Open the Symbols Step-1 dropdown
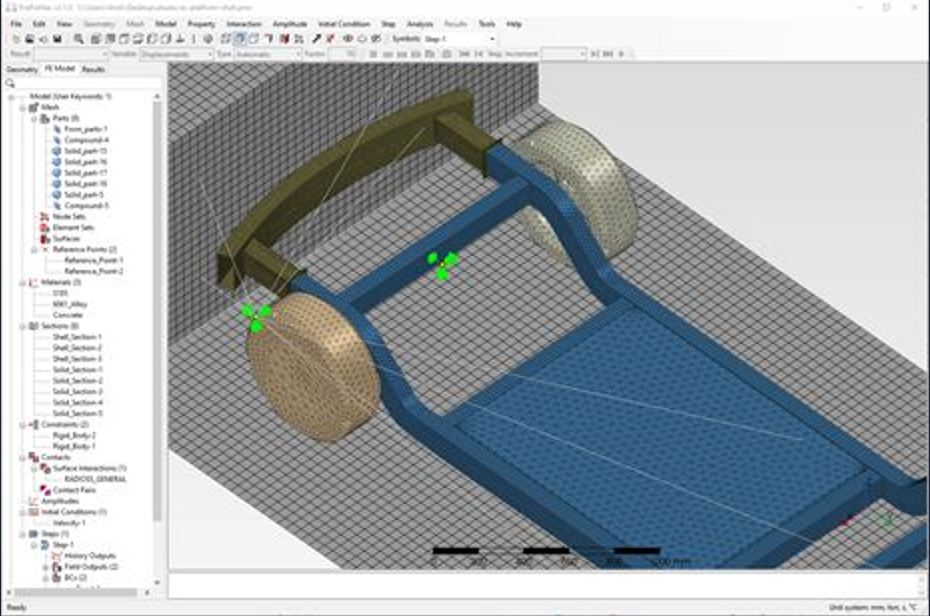The width and height of the screenshot is (930, 616). pos(460,39)
